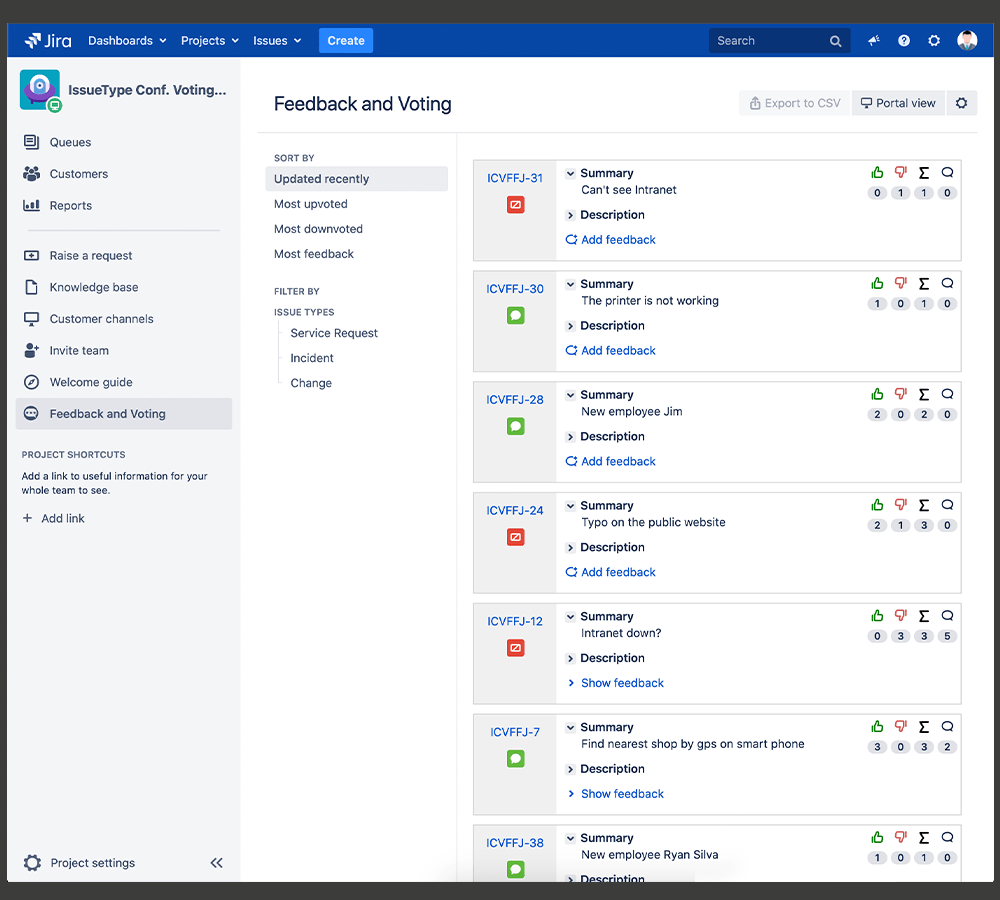This screenshot has width=1000, height=900.
Task: Open the help question mark icon
Action: coord(904,41)
